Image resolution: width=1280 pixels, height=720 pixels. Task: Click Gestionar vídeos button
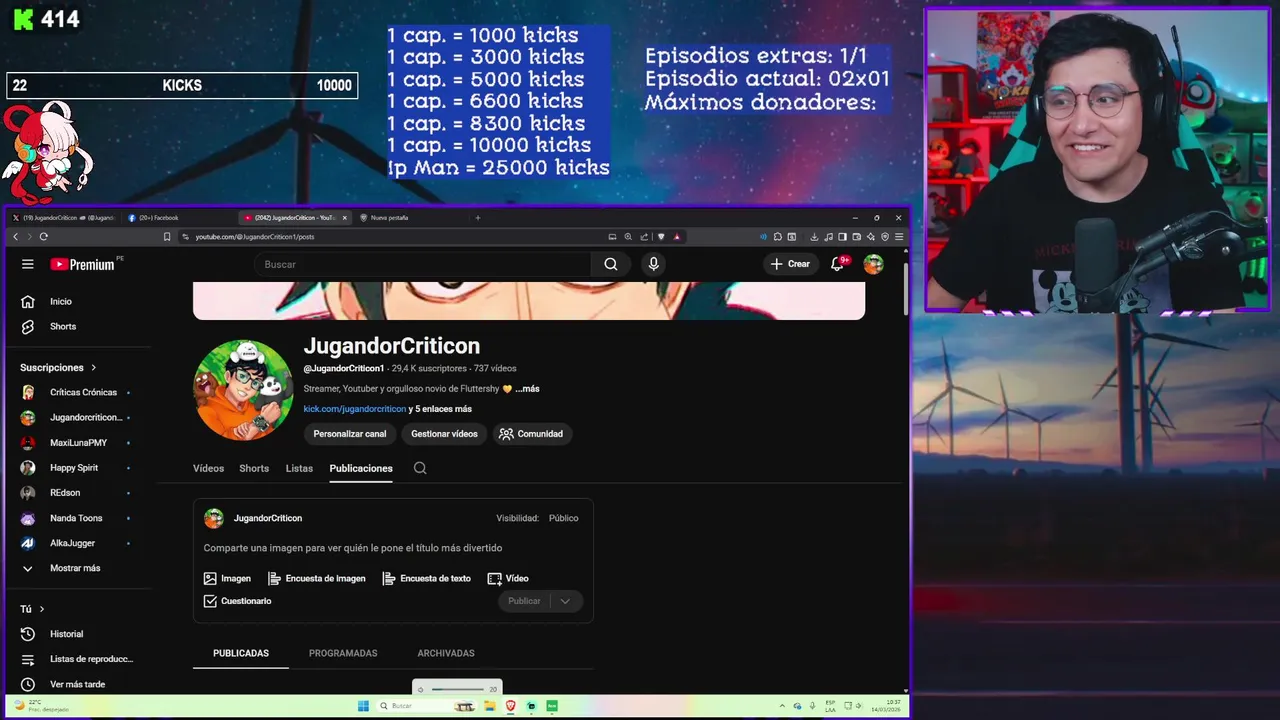point(444,434)
